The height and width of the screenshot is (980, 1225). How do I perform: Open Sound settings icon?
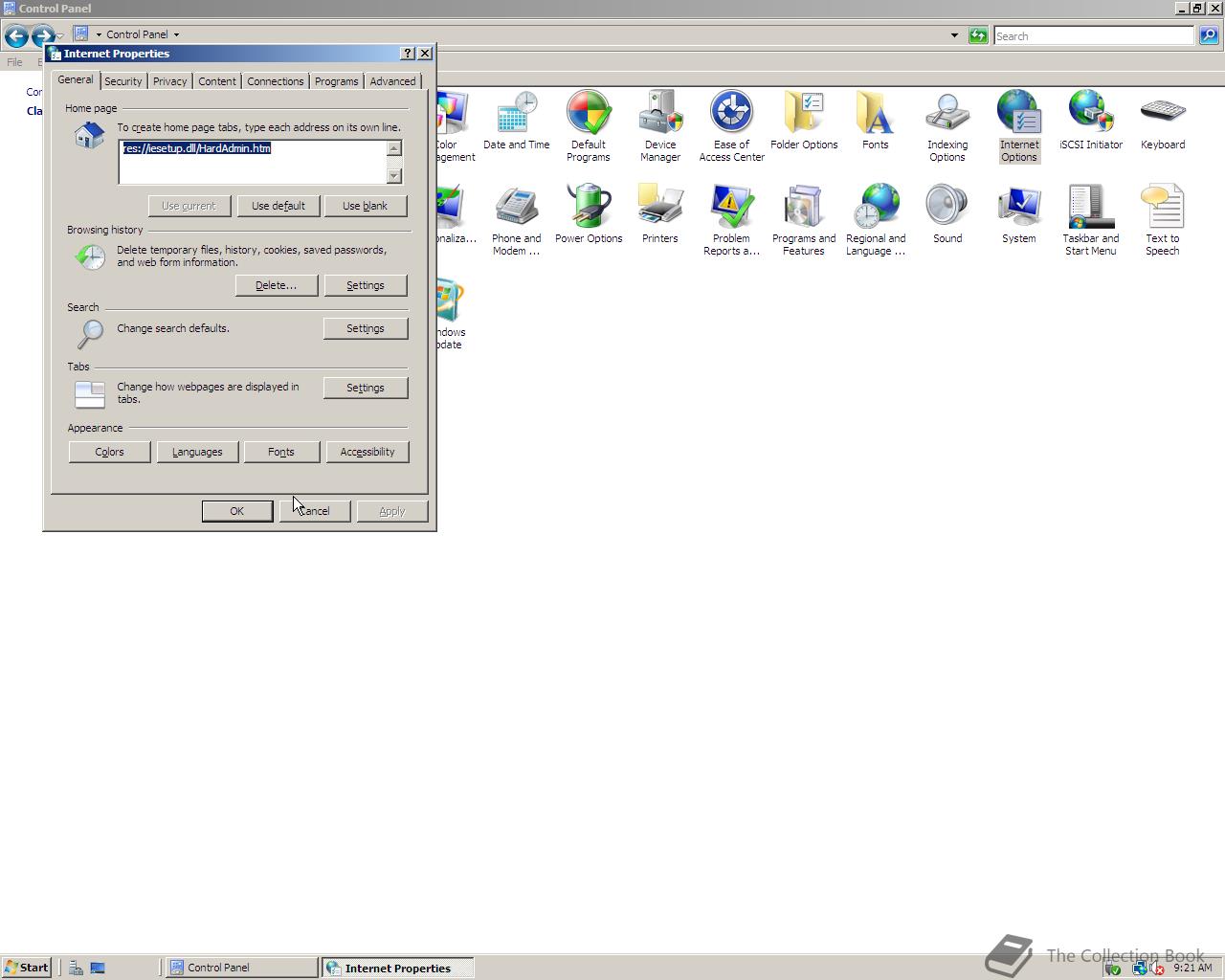click(947, 214)
